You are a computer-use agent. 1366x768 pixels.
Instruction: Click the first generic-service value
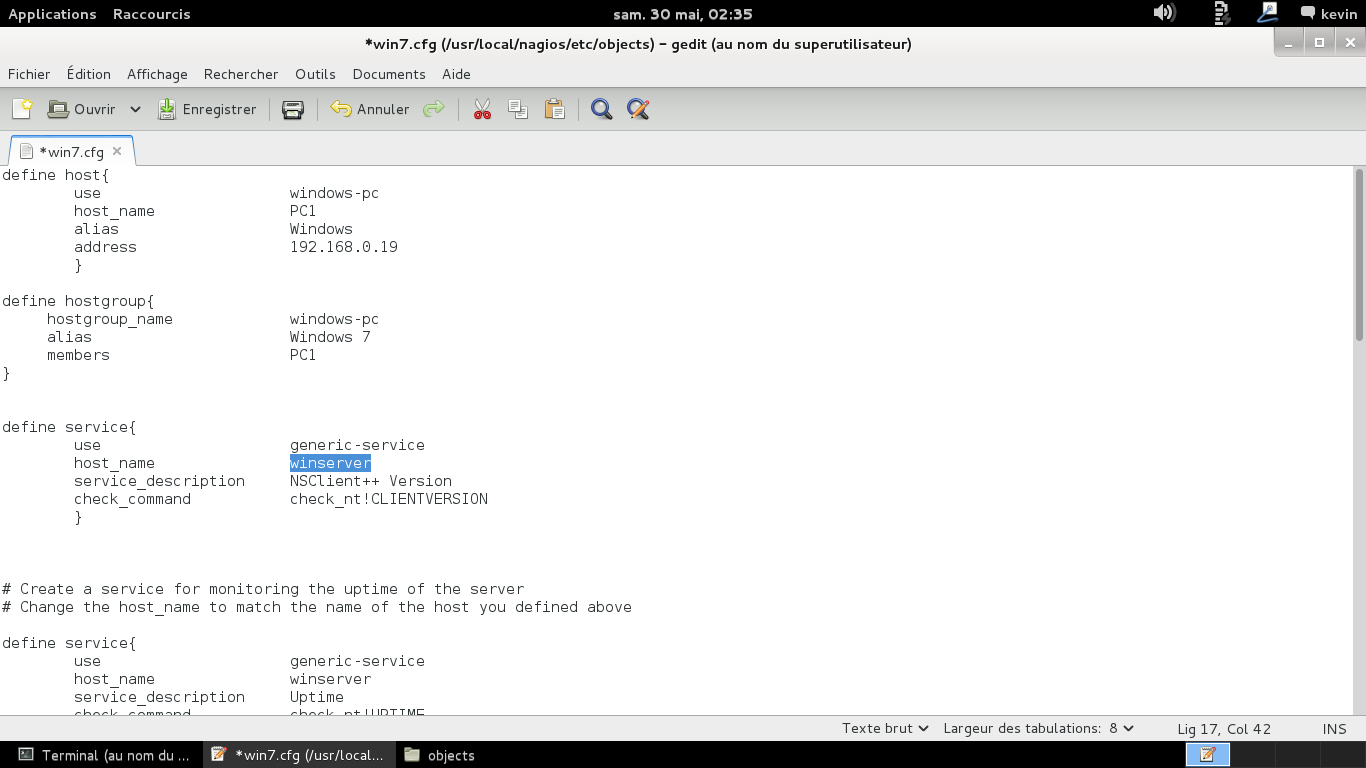pos(357,445)
